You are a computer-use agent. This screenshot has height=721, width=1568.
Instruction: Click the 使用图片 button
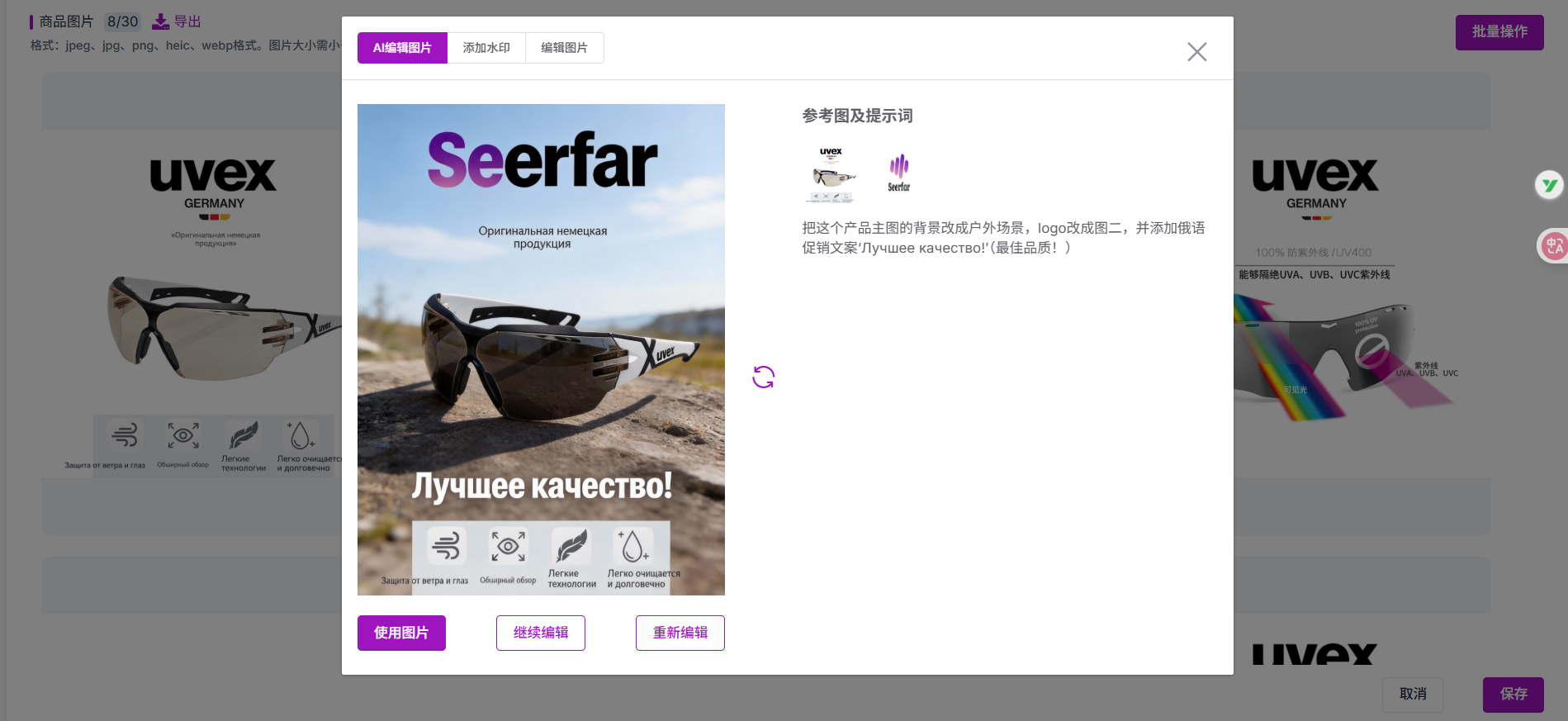(x=401, y=633)
